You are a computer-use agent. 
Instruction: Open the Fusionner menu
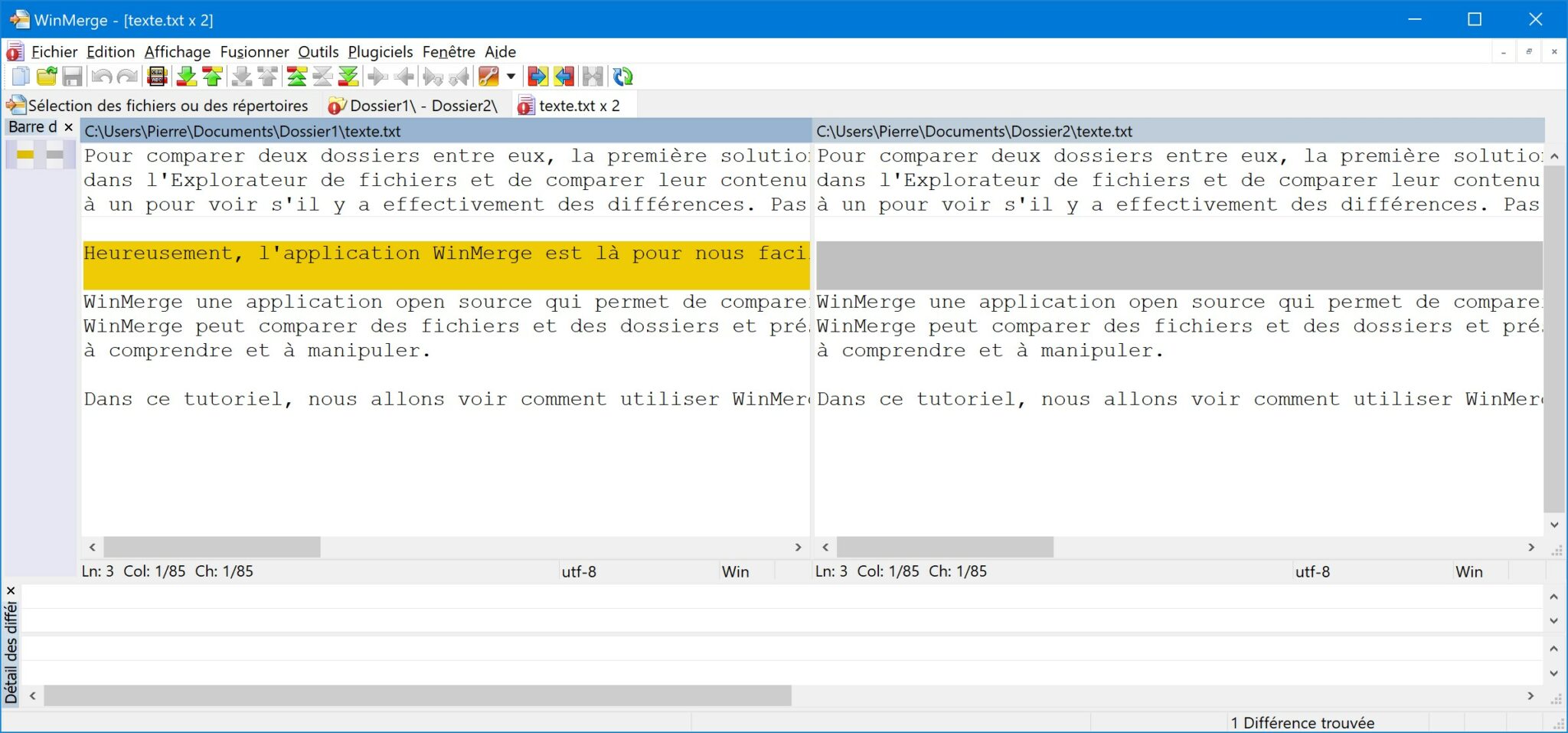254,52
